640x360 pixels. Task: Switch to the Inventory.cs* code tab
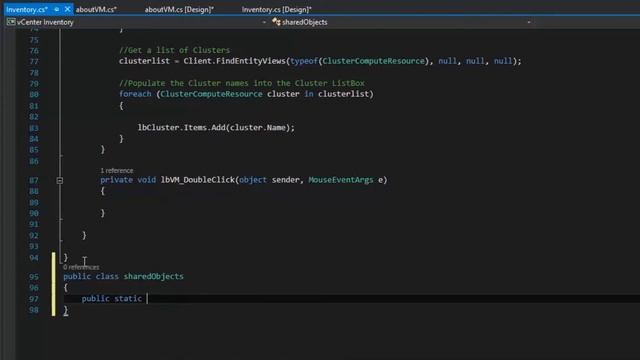pos(27,9)
